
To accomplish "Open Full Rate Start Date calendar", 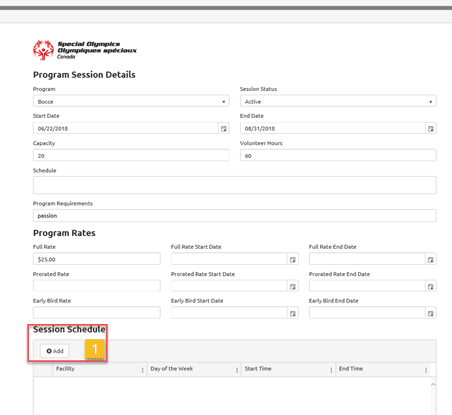I will [293, 259].
